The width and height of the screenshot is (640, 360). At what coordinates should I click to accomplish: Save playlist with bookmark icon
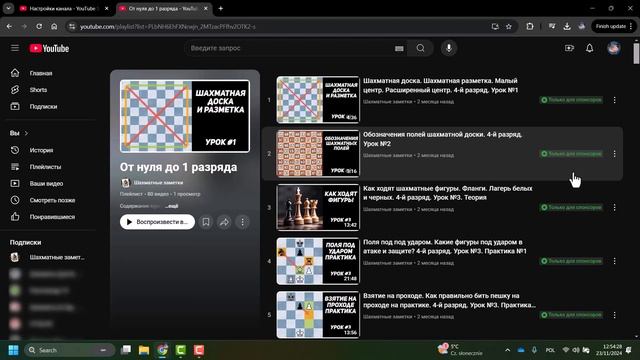(206, 222)
